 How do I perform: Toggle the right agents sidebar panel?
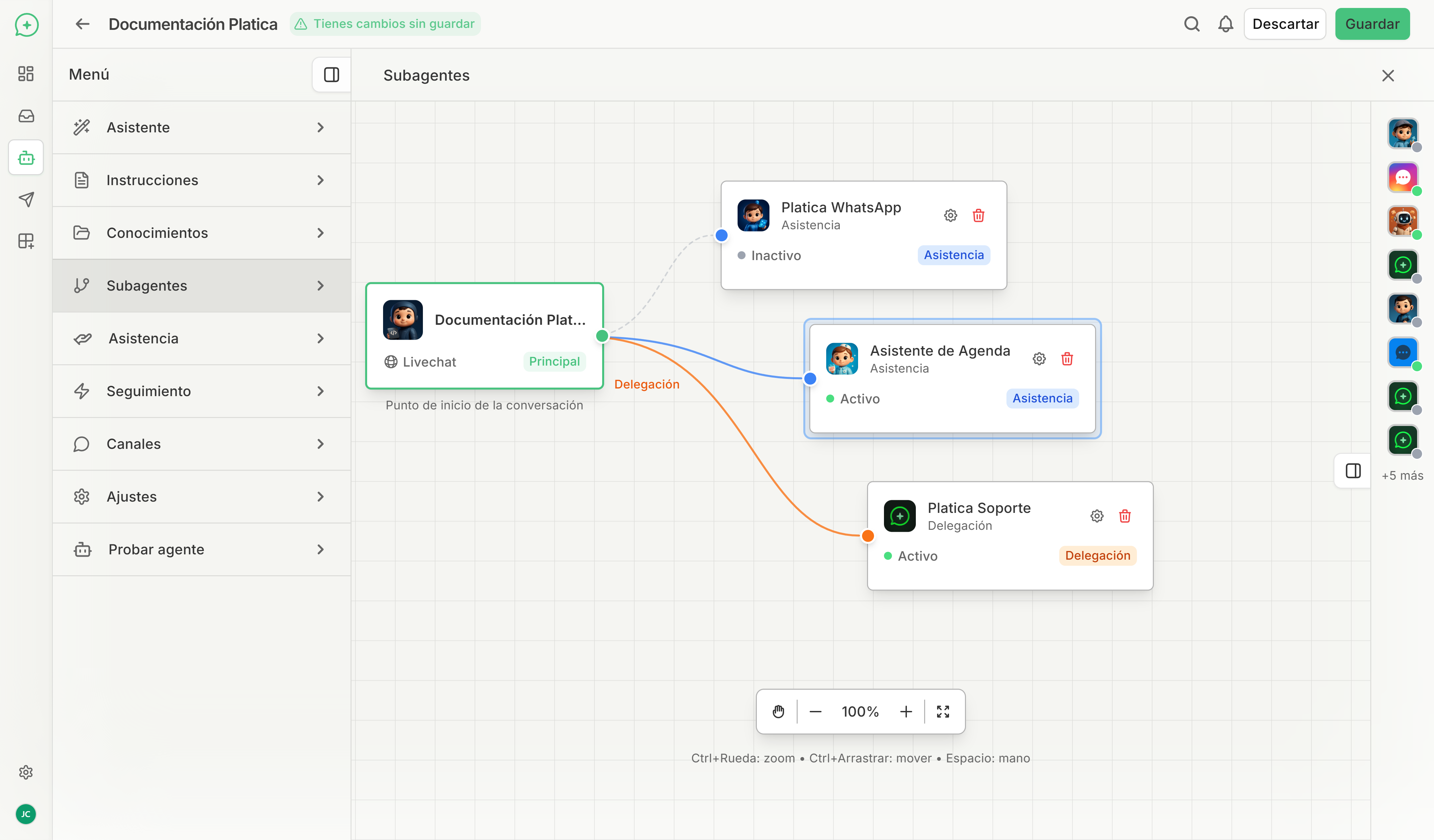pos(1353,470)
